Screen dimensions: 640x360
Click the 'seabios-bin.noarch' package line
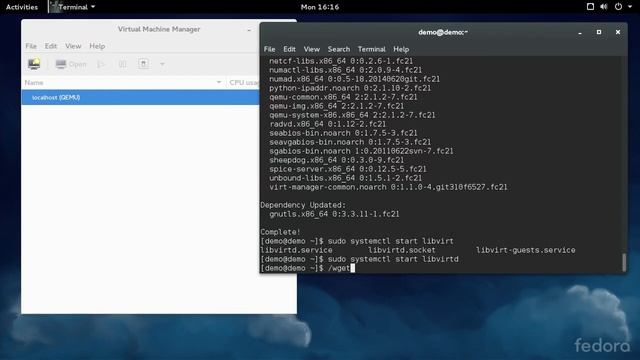343,133
